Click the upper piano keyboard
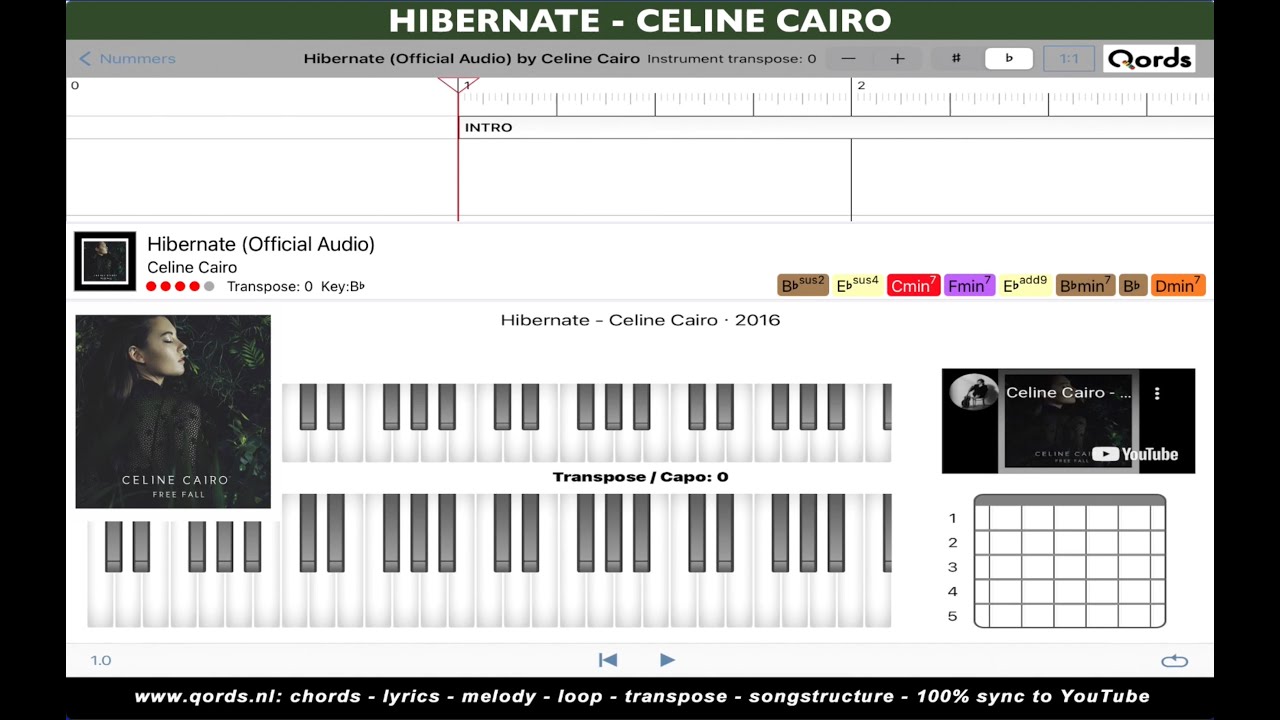The width and height of the screenshot is (1280, 720). [x=586, y=423]
